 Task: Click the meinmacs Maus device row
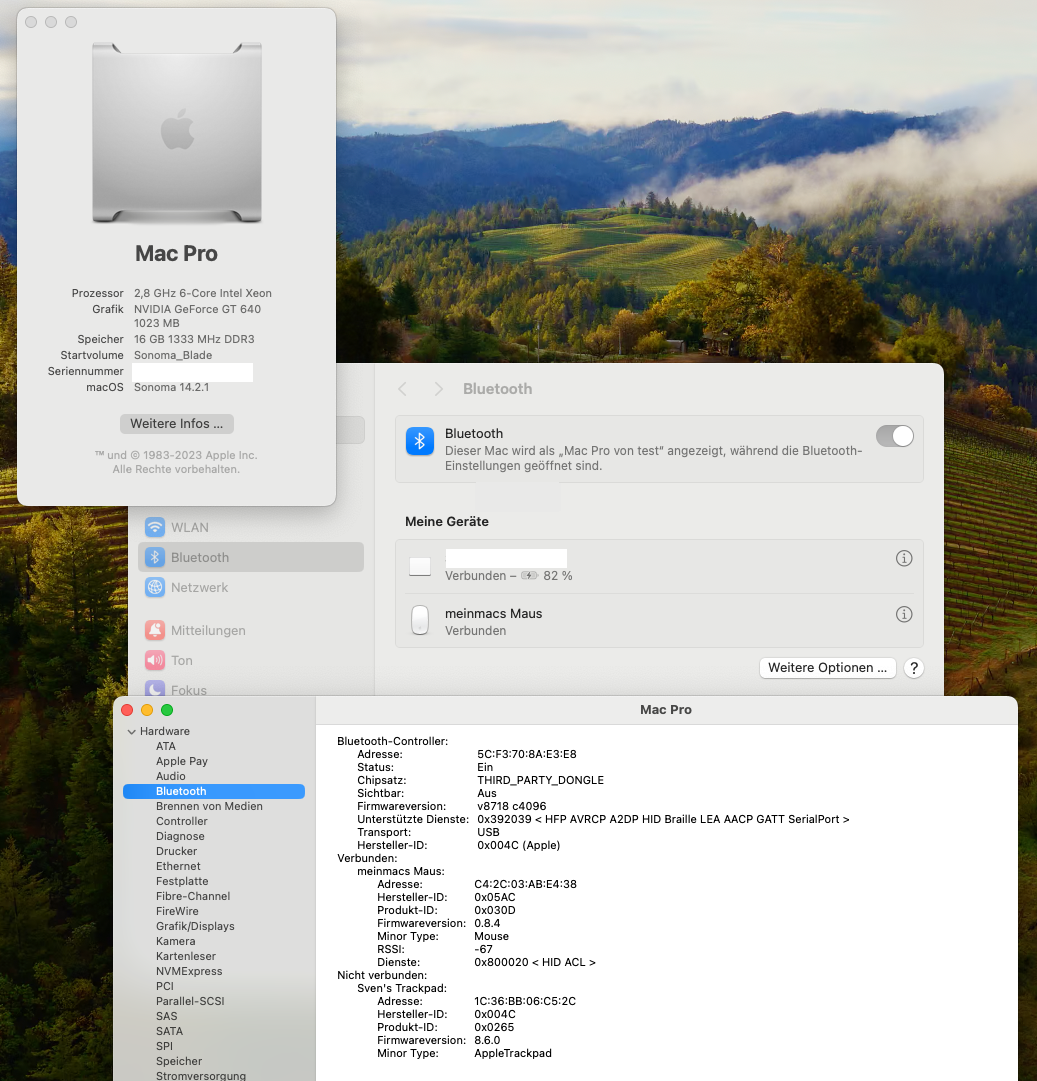[x=659, y=621]
